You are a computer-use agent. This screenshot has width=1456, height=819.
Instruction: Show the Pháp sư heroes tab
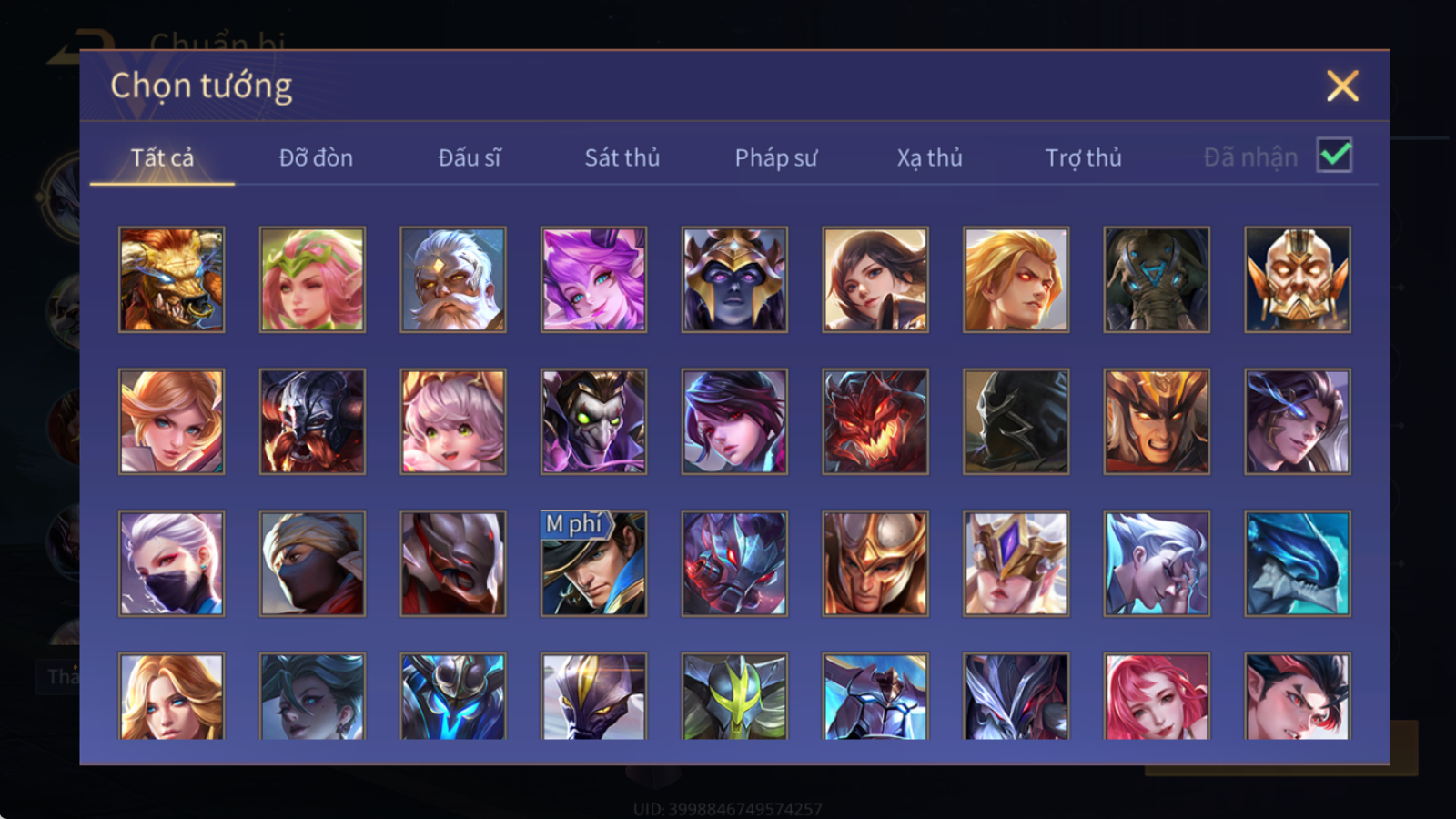point(776,157)
